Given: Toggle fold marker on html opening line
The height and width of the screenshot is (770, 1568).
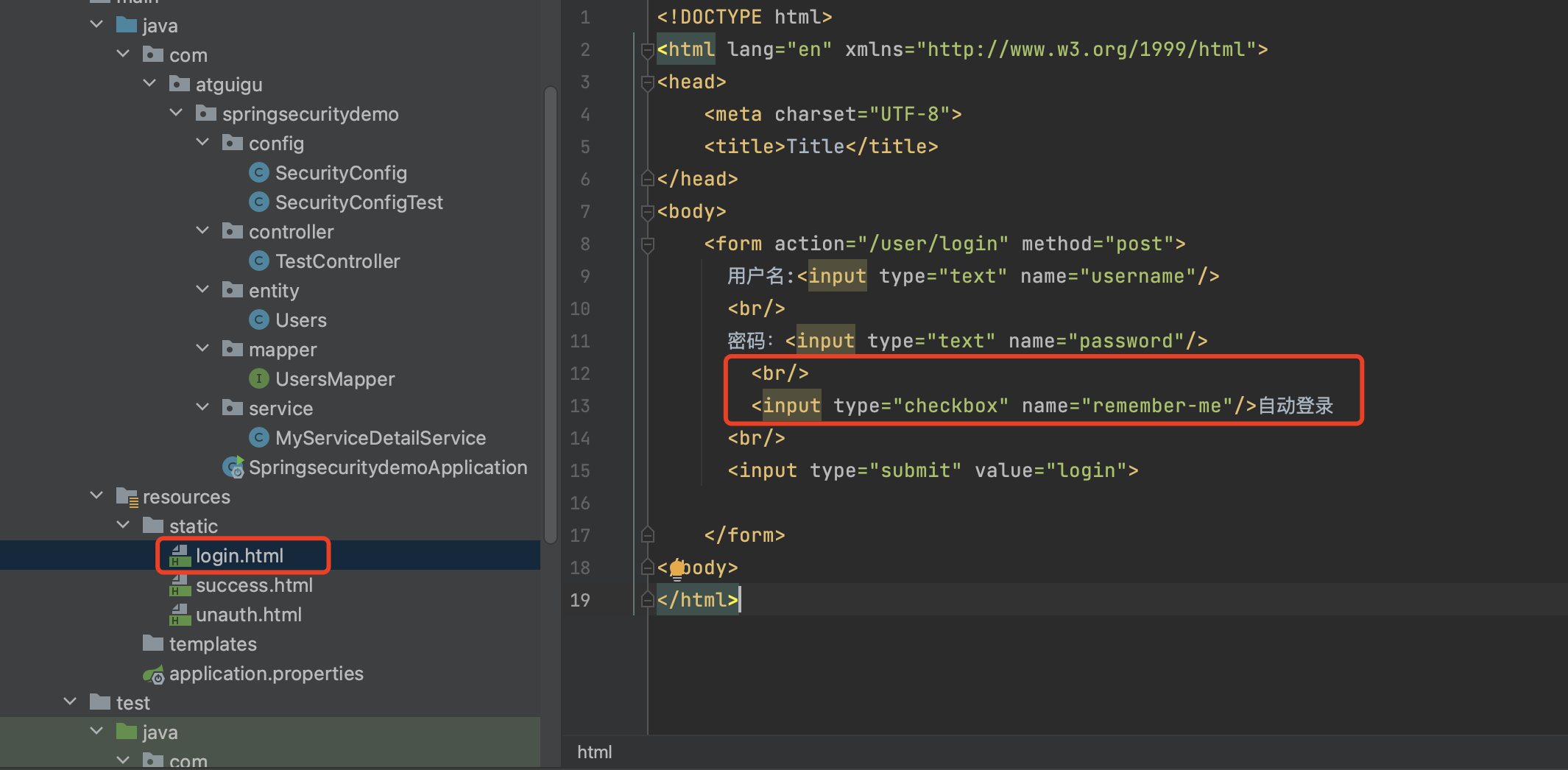Looking at the screenshot, I should (x=648, y=49).
